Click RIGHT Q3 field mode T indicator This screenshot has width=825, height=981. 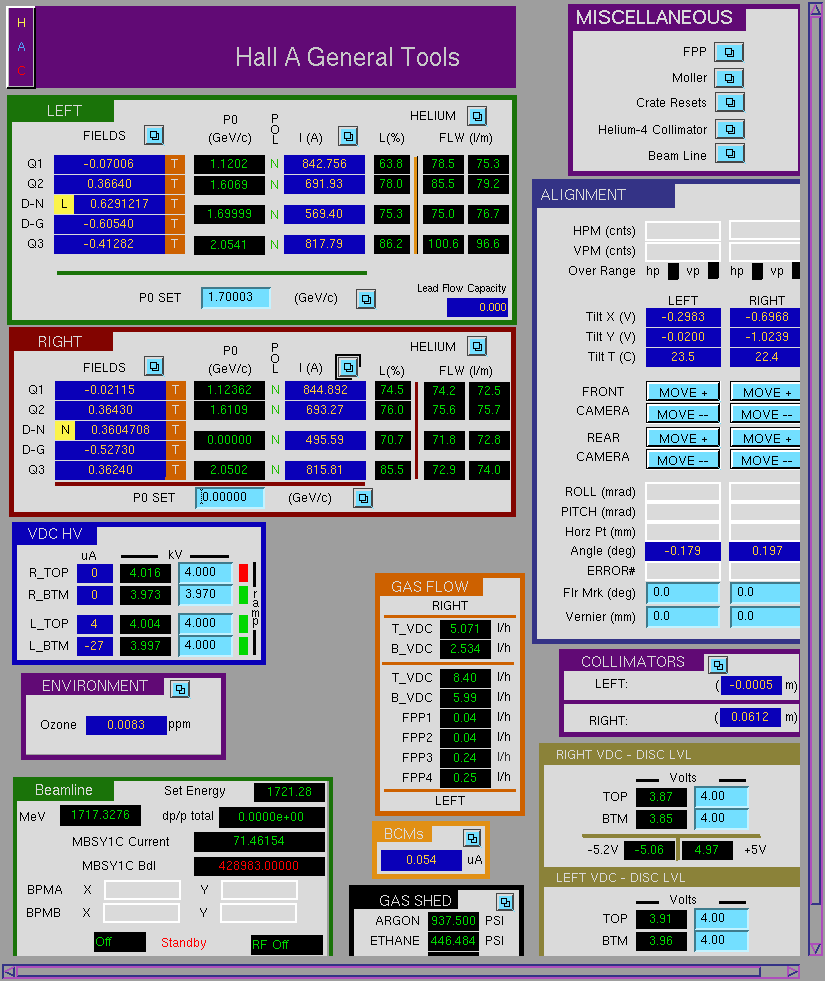tap(176, 470)
